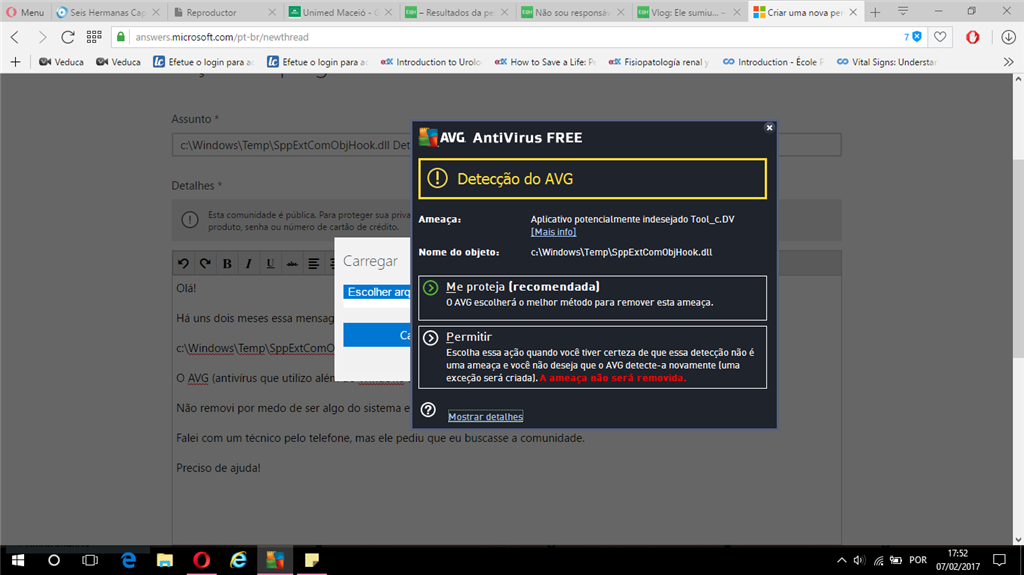Click the address bar URL field
The height and width of the screenshot is (575, 1024).
[x=516, y=37]
